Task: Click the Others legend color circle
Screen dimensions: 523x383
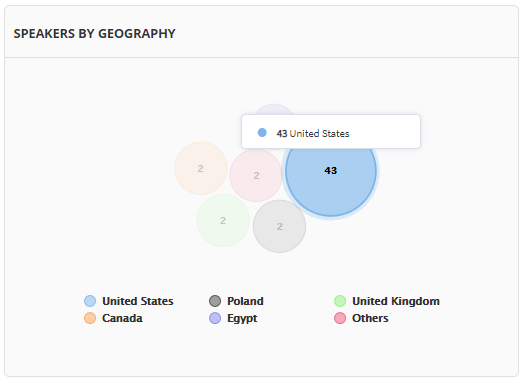Action: 340,318
